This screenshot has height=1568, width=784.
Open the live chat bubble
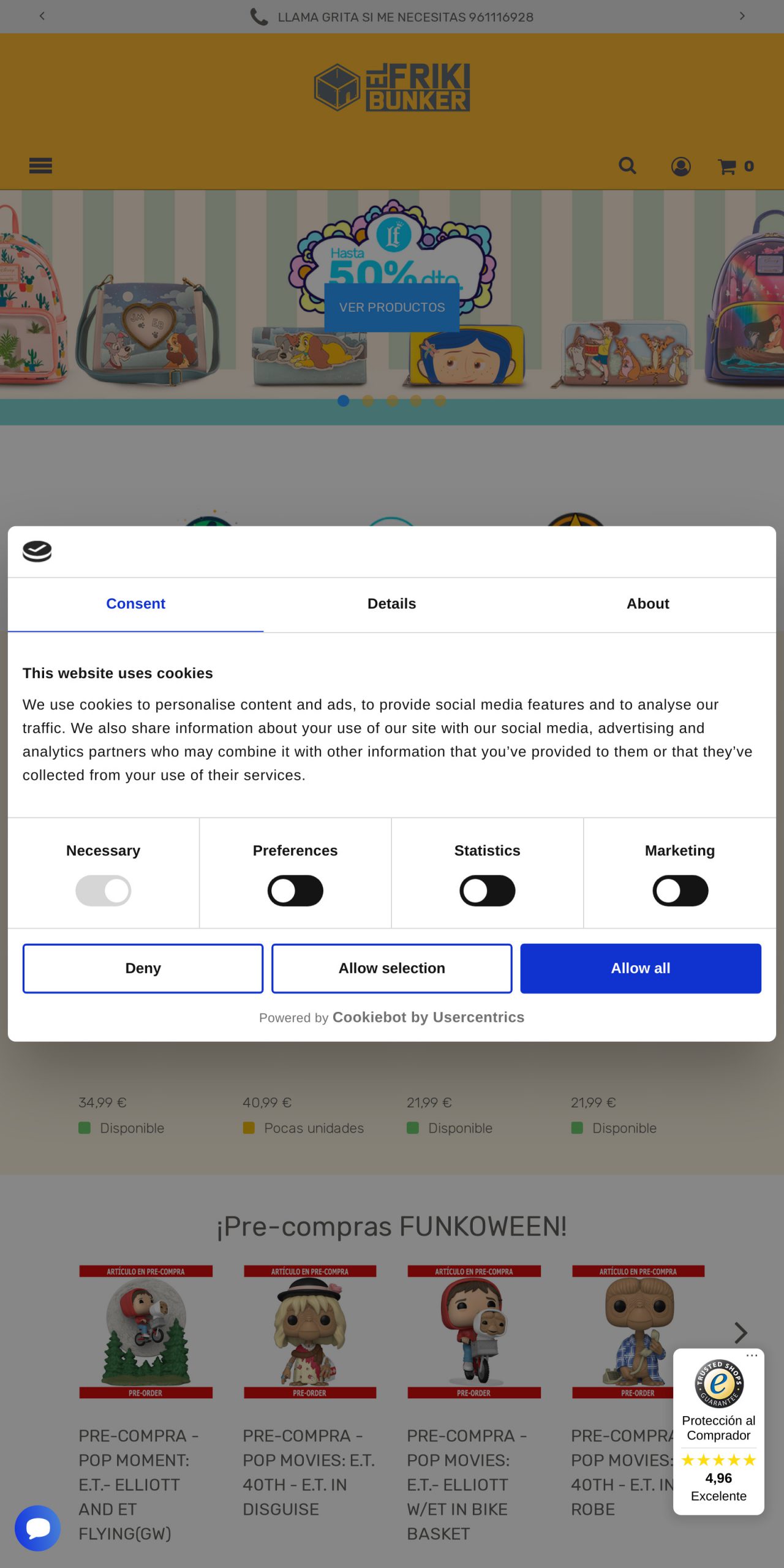(37, 1528)
